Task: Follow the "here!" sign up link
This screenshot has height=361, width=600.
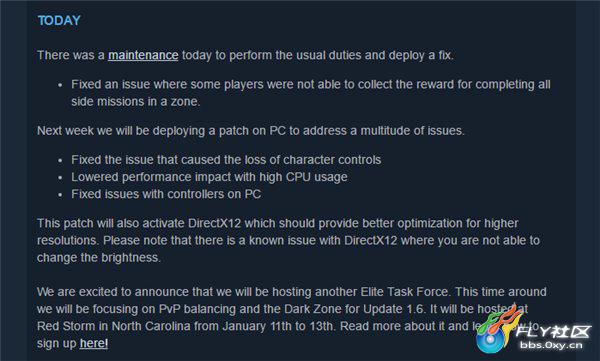Action: tap(94, 343)
